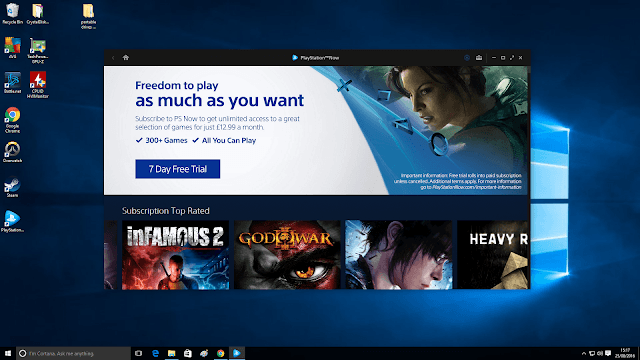Click the 'as much as you want' headline
This screenshot has height=360, width=640.
pos(220,100)
